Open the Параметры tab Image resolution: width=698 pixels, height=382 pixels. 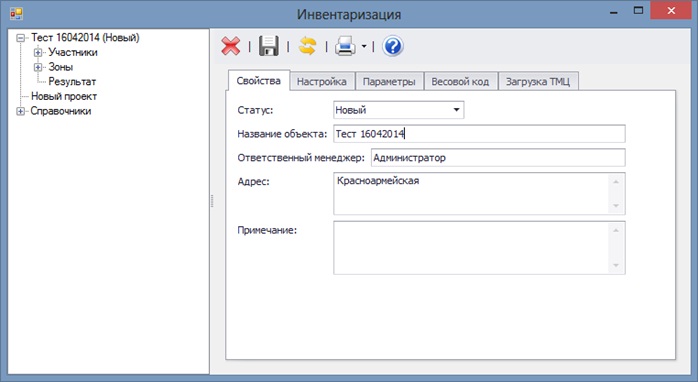tap(389, 81)
